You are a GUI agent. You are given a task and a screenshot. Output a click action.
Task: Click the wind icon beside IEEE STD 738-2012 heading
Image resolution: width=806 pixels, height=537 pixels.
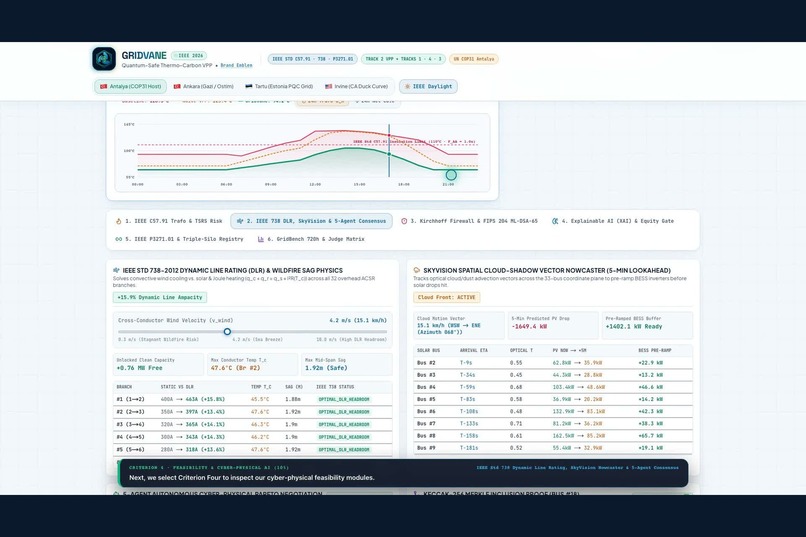(116, 270)
